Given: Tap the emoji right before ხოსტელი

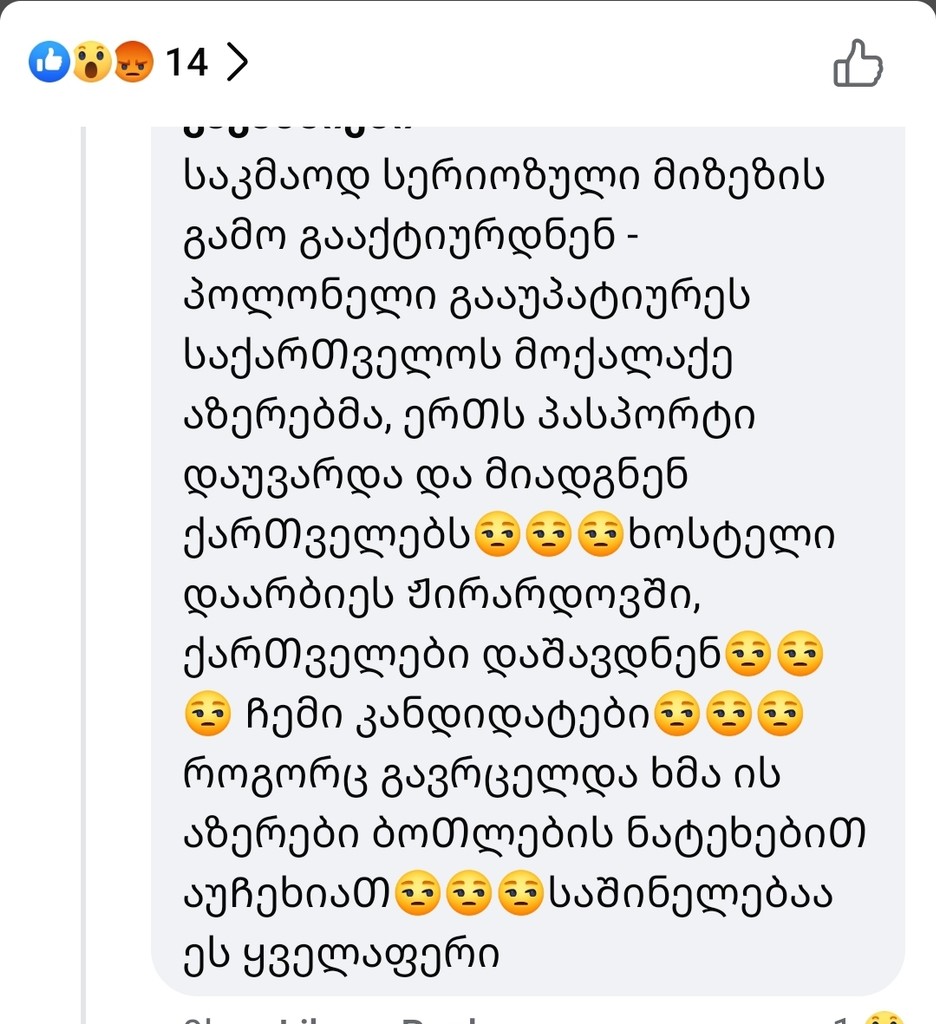Looking at the screenshot, I should tap(601, 536).
